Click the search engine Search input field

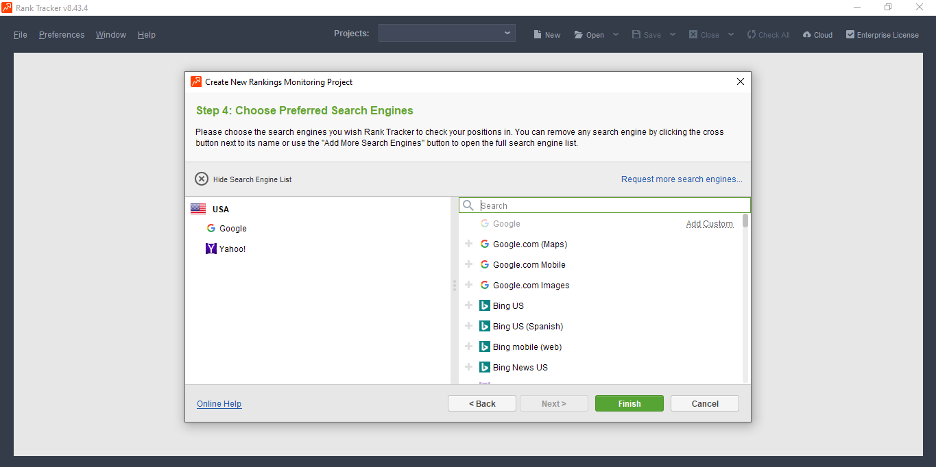coord(610,206)
